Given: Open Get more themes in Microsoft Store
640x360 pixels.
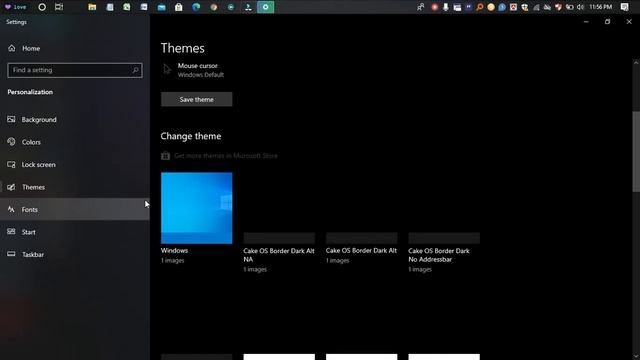Looking at the screenshot, I should [x=226, y=156].
